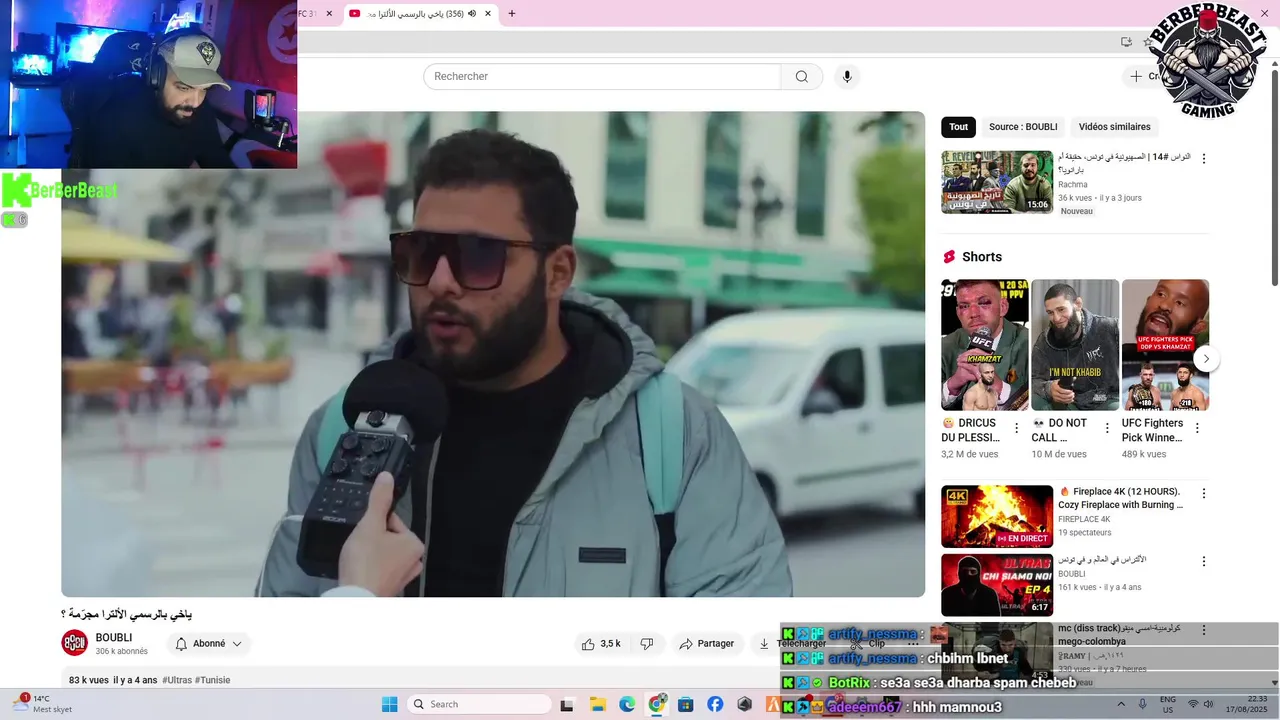The width and height of the screenshot is (1280, 720).
Task: Show next Shorts with the arrow
Action: coord(1206,359)
